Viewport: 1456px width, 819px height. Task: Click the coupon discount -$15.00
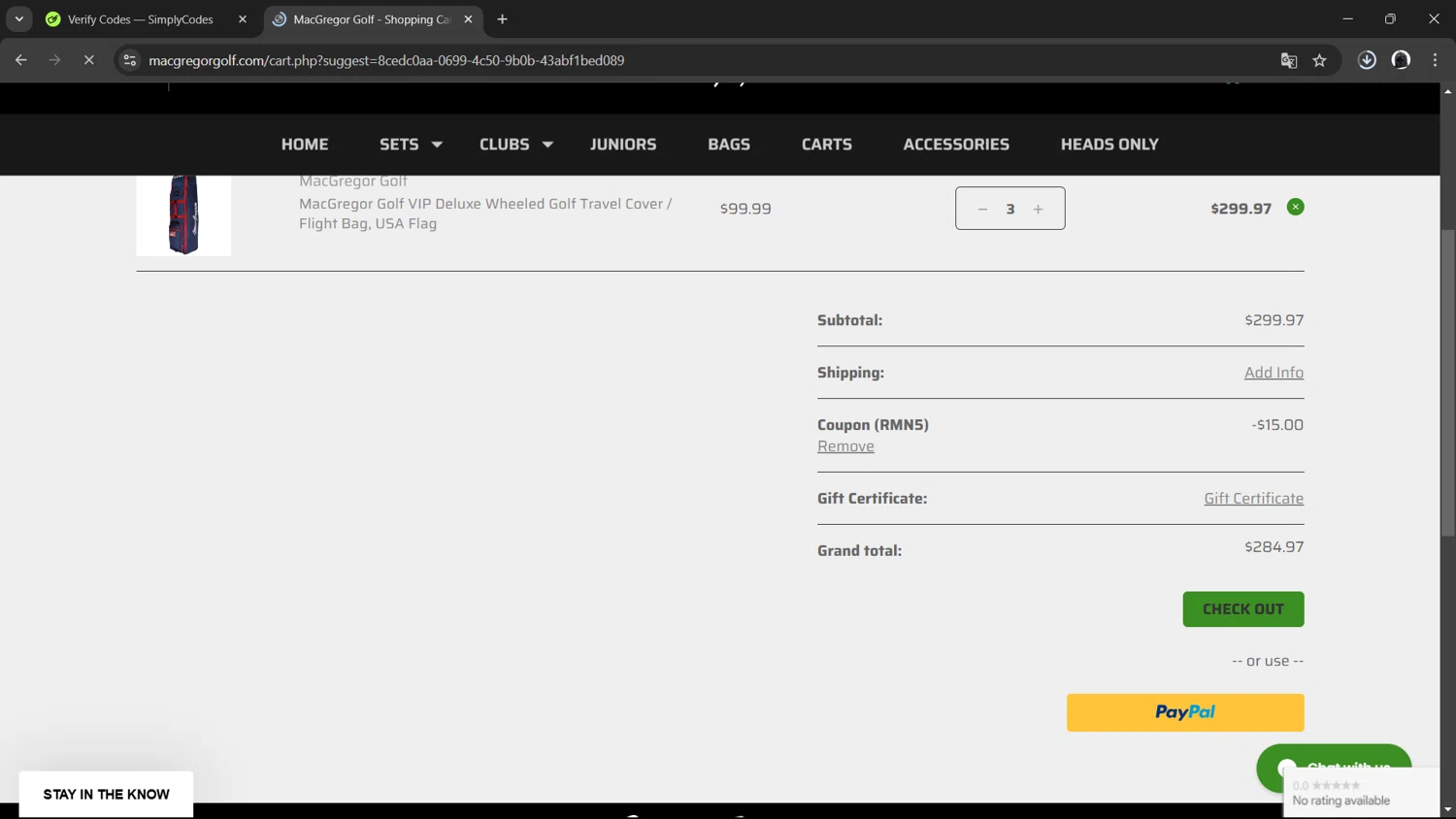tap(1277, 425)
